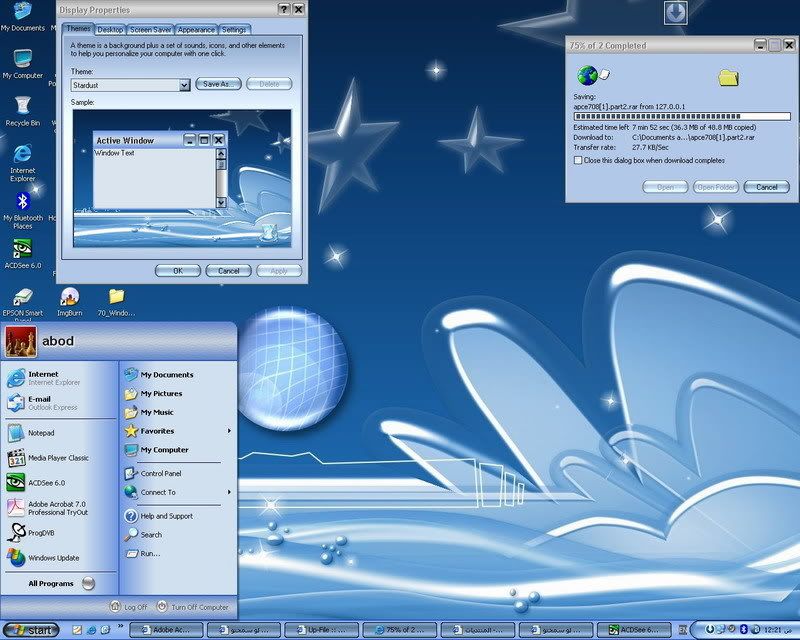Viewport: 800px width, 640px height.
Task: Launch ACDSee 6.0 from the desktop
Action: (22, 254)
